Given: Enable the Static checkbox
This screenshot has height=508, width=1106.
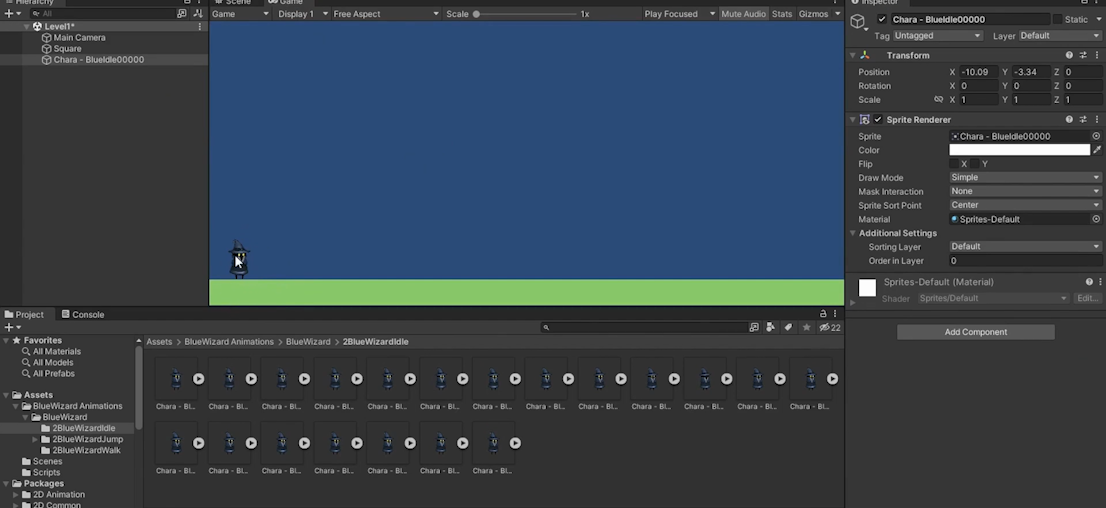Looking at the screenshot, I should click(1057, 19).
